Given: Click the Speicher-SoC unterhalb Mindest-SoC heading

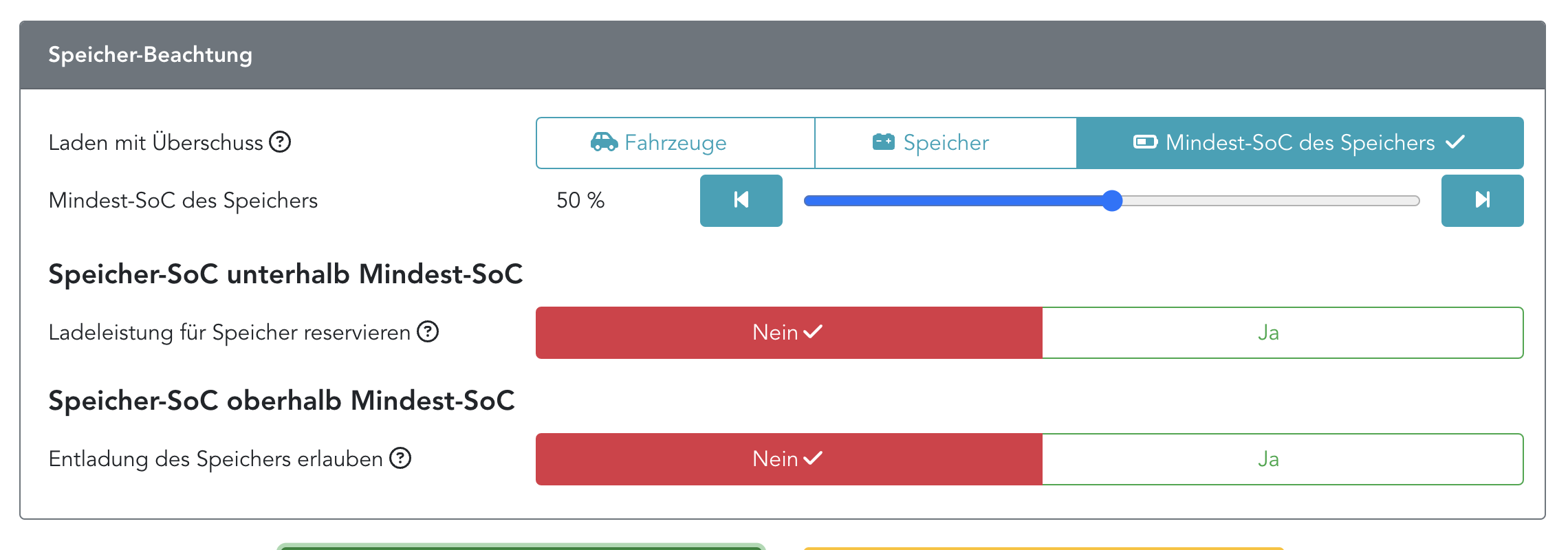Looking at the screenshot, I should point(285,274).
